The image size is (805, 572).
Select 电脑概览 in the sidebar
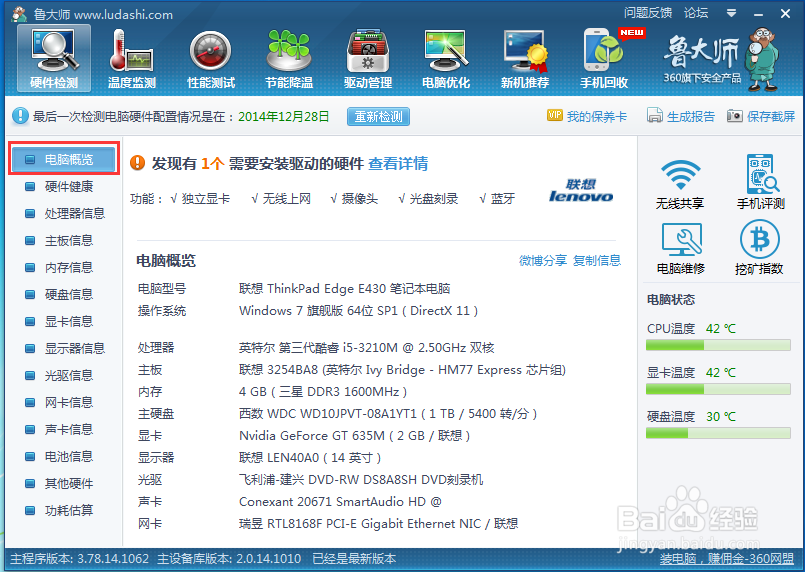pyautogui.click(x=64, y=159)
